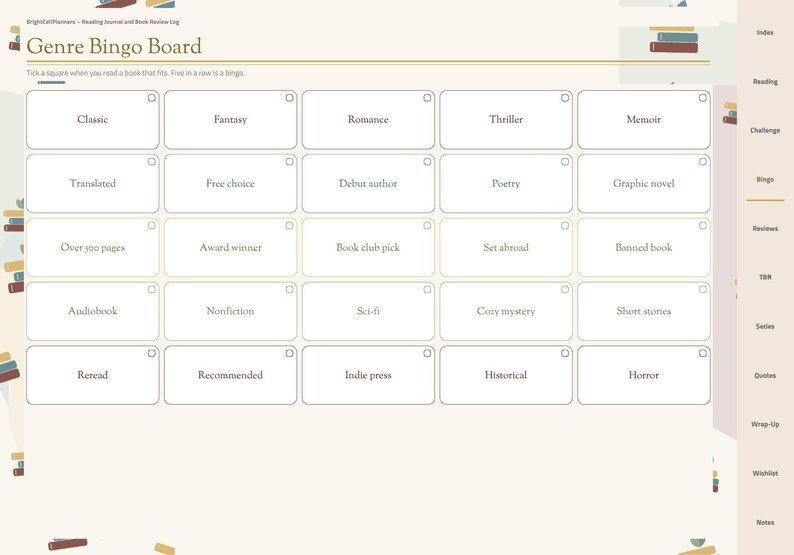Click the Classic card label
The height and width of the screenshot is (555, 794).
coord(93,120)
